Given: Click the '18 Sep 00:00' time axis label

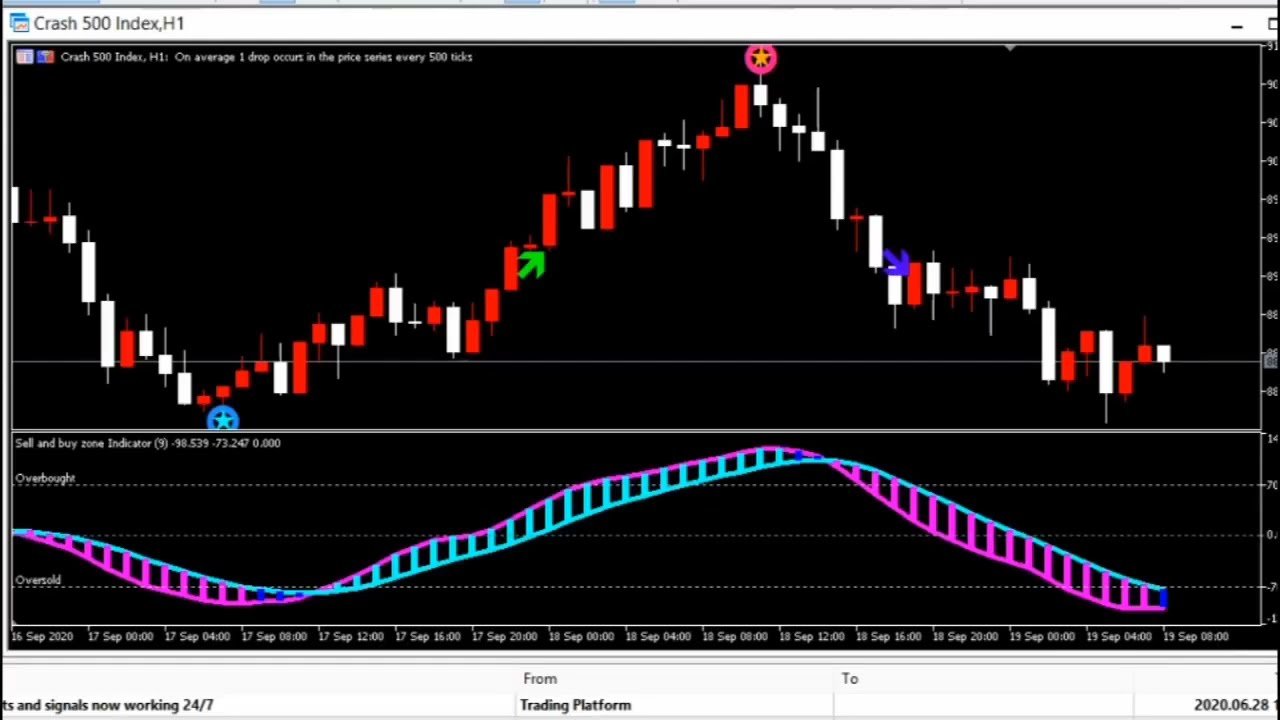Looking at the screenshot, I should coord(582,636).
